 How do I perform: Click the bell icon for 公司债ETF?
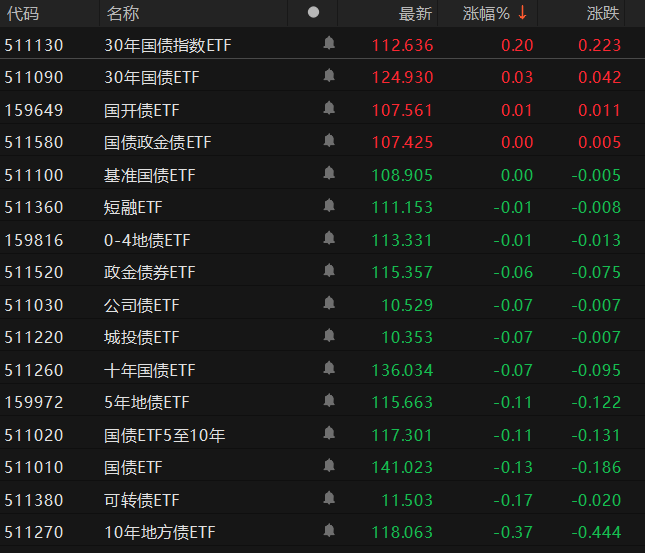click(x=329, y=304)
